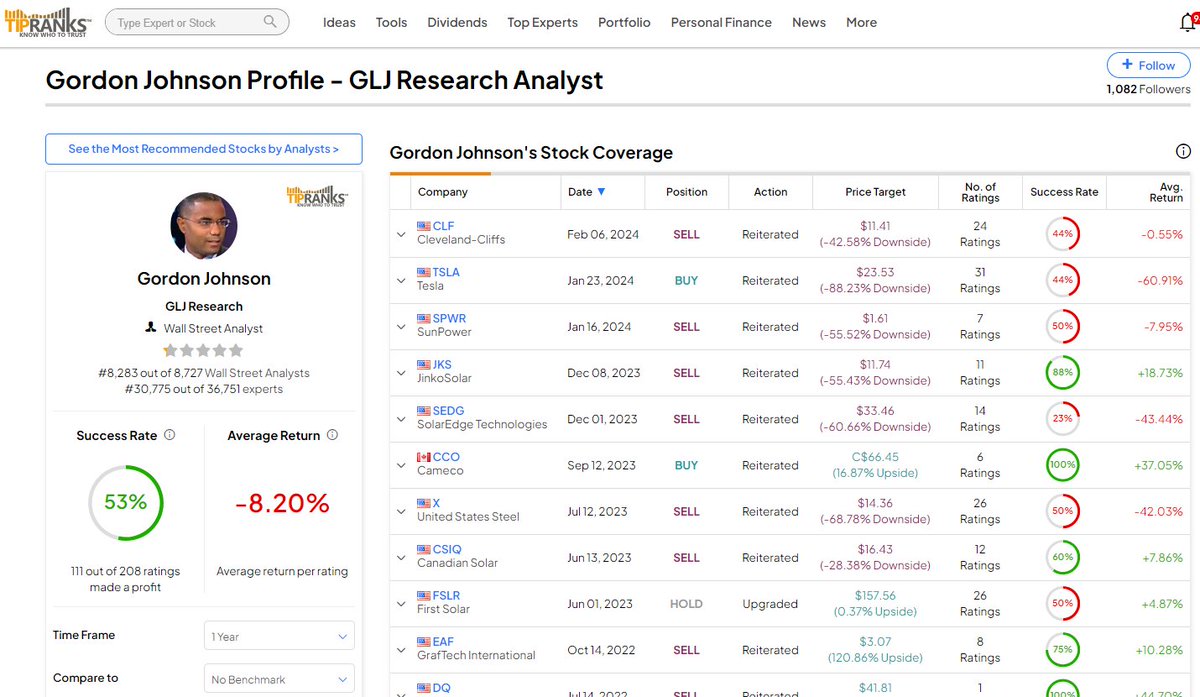The image size is (1200, 697).
Task: Click the -60.91% Tesla average return
Action: [x=1160, y=281]
